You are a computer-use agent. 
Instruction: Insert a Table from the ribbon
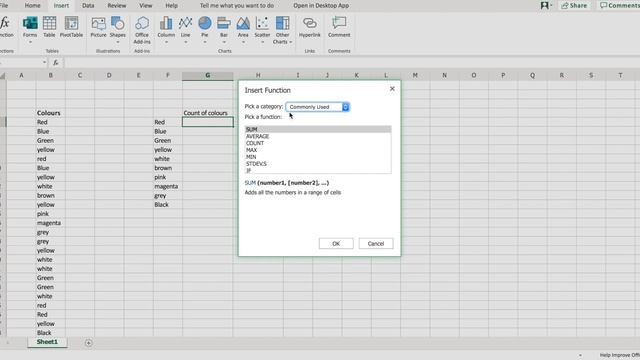49,27
